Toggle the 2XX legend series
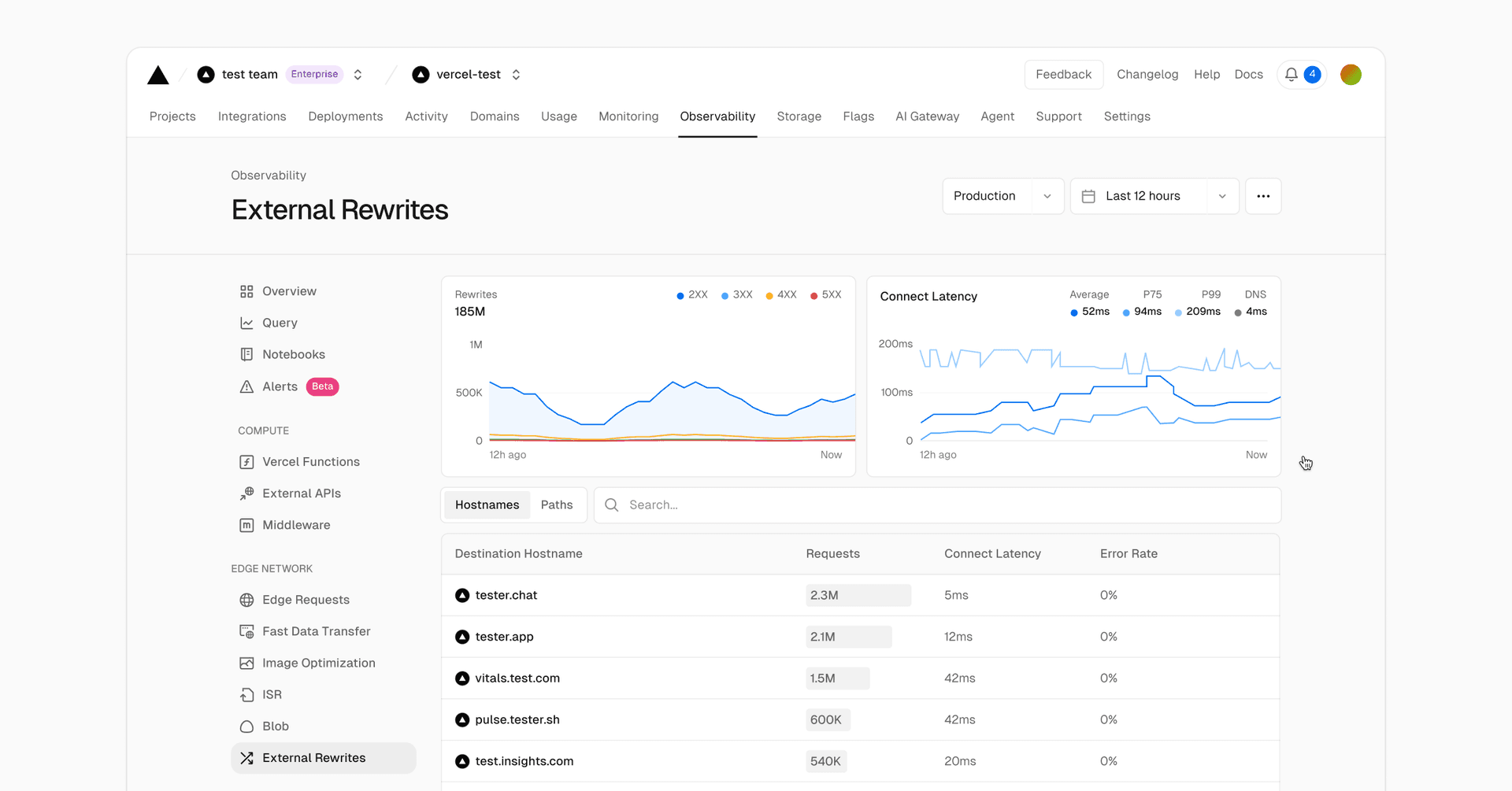 (691, 295)
